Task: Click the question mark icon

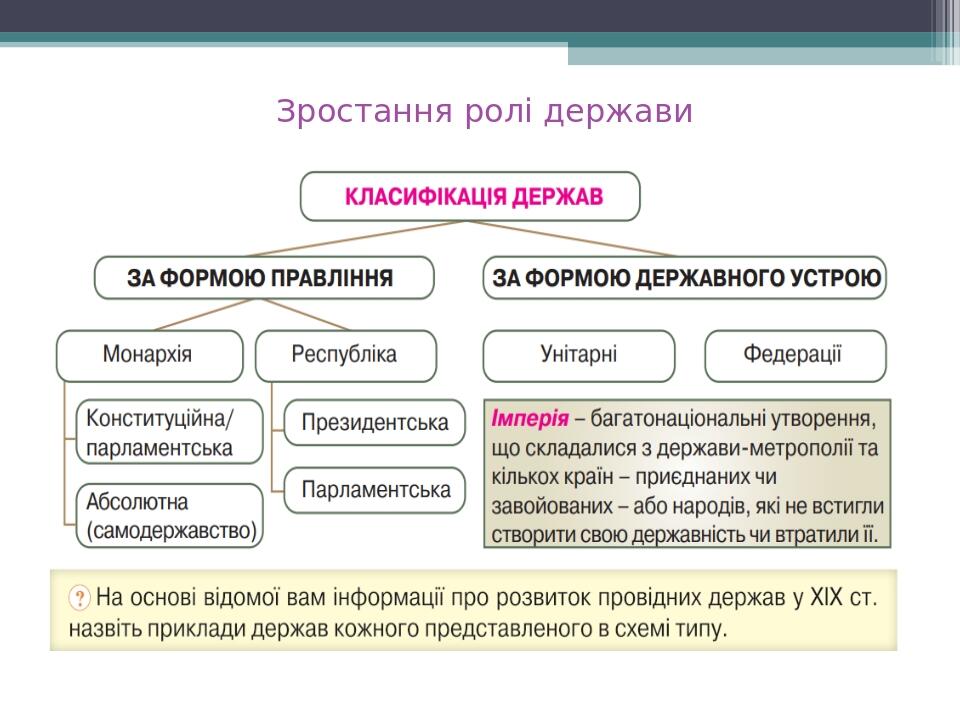Action: [x=80, y=598]
